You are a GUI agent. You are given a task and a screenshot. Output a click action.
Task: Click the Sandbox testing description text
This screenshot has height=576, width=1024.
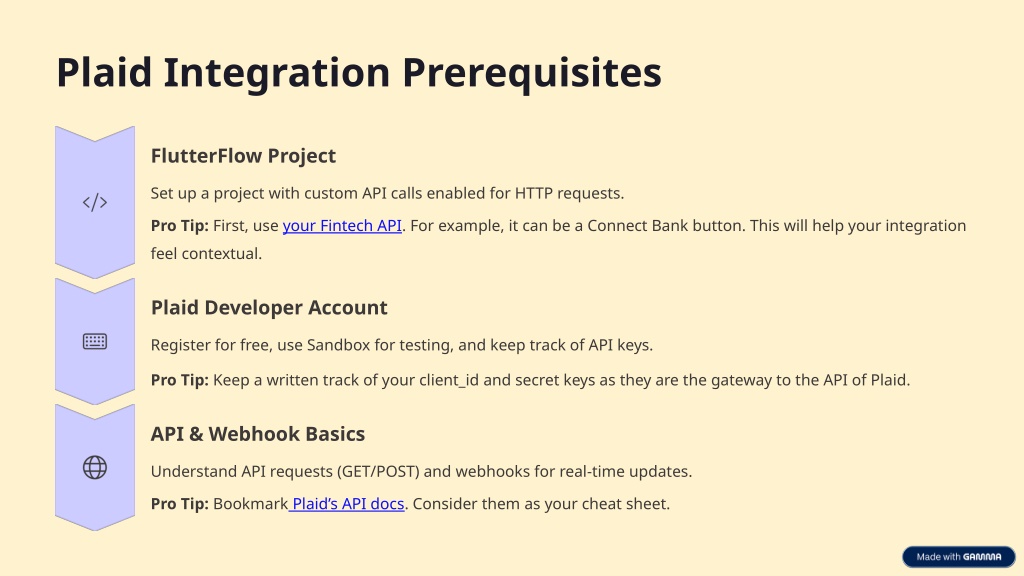click(x=402, y=345)
